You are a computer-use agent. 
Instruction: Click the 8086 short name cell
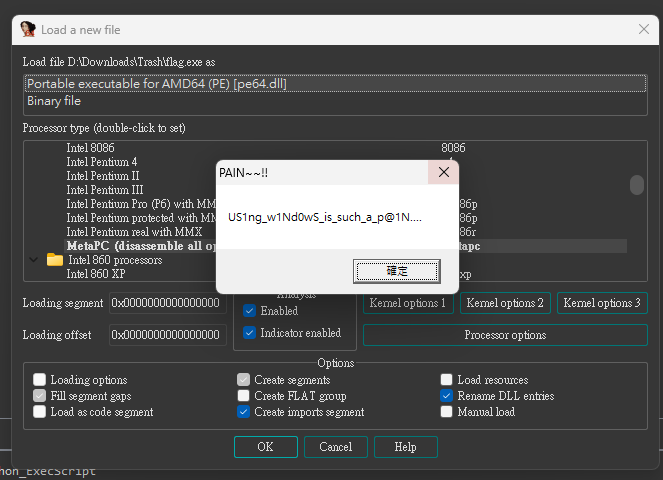pos(453,148)
